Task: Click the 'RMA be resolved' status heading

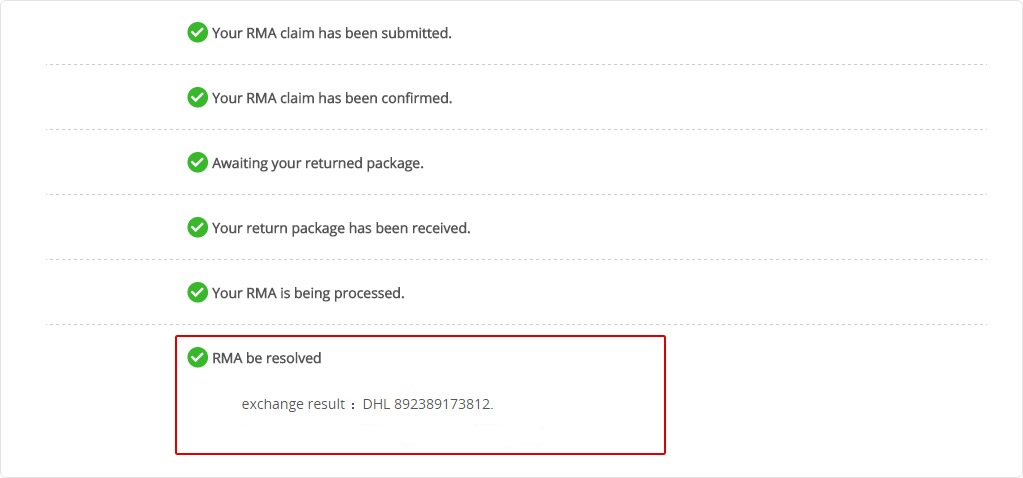Action: pos(267,358)
